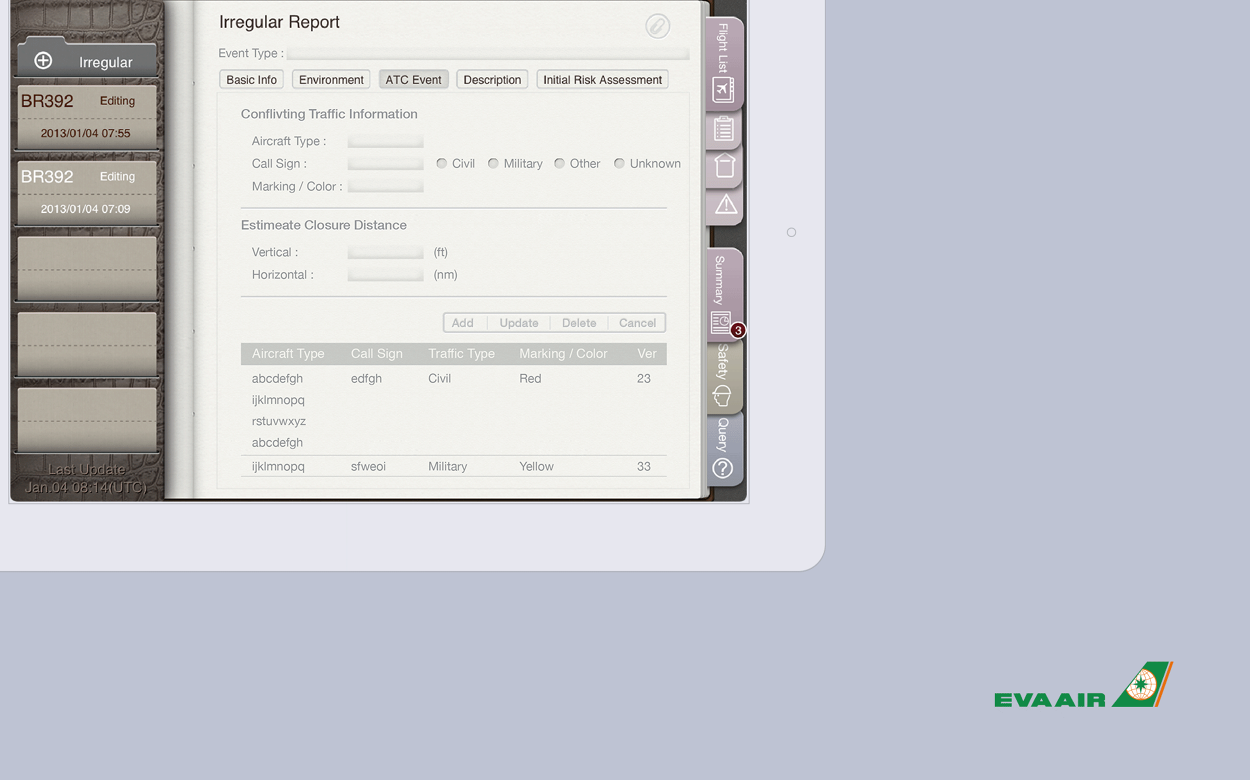
Task: Click the Cancel button
Action: 637,323
